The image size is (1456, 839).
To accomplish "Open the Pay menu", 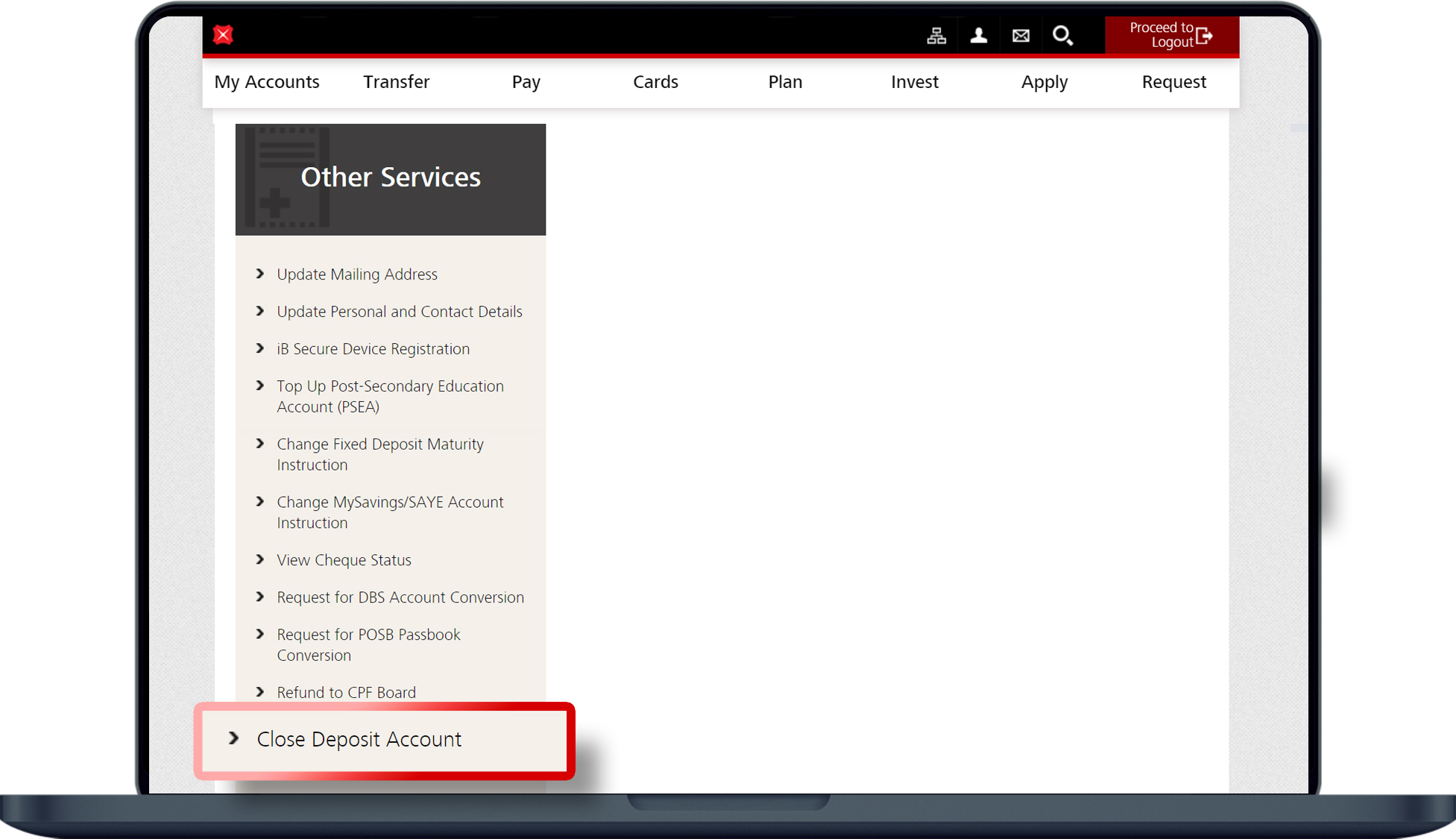I will [x=526, y=82].
